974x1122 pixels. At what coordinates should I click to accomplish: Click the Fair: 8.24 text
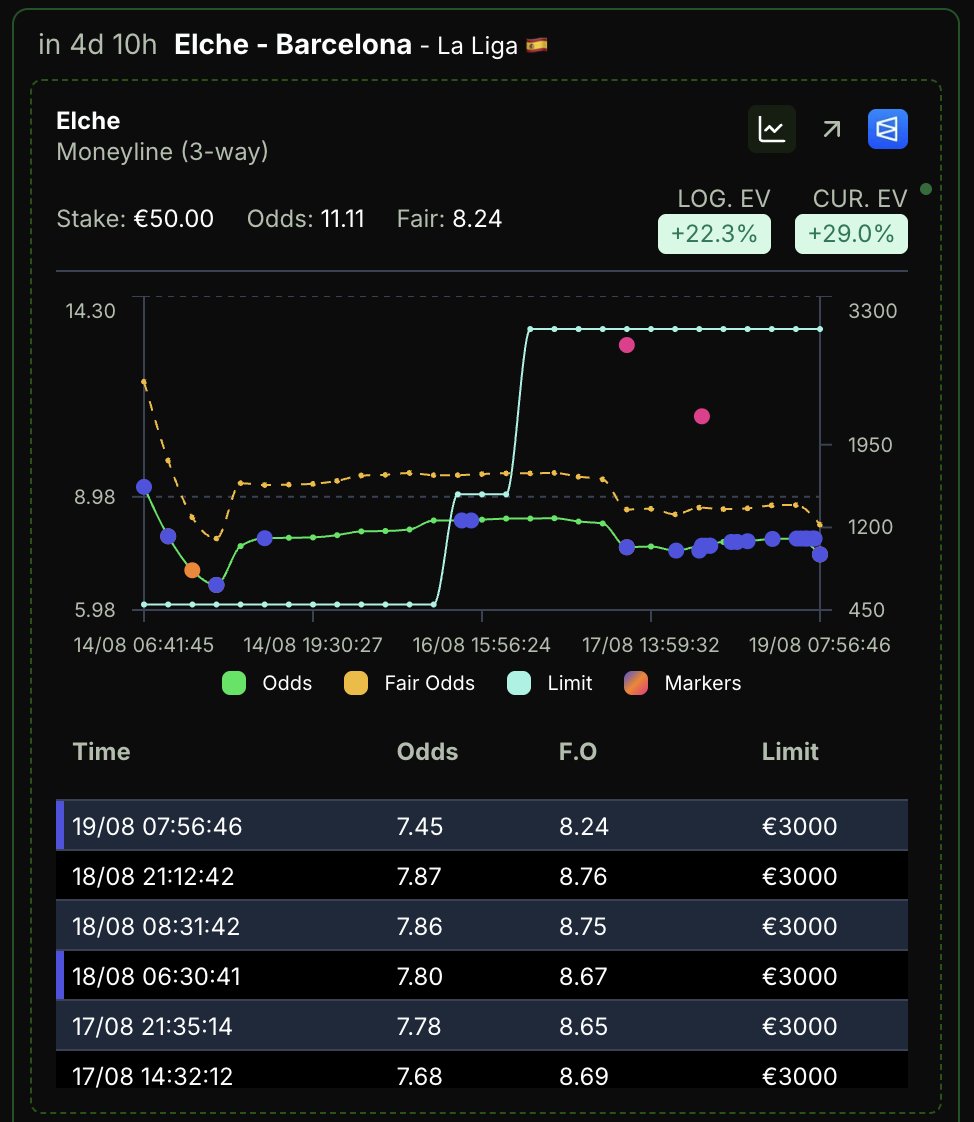449,218
